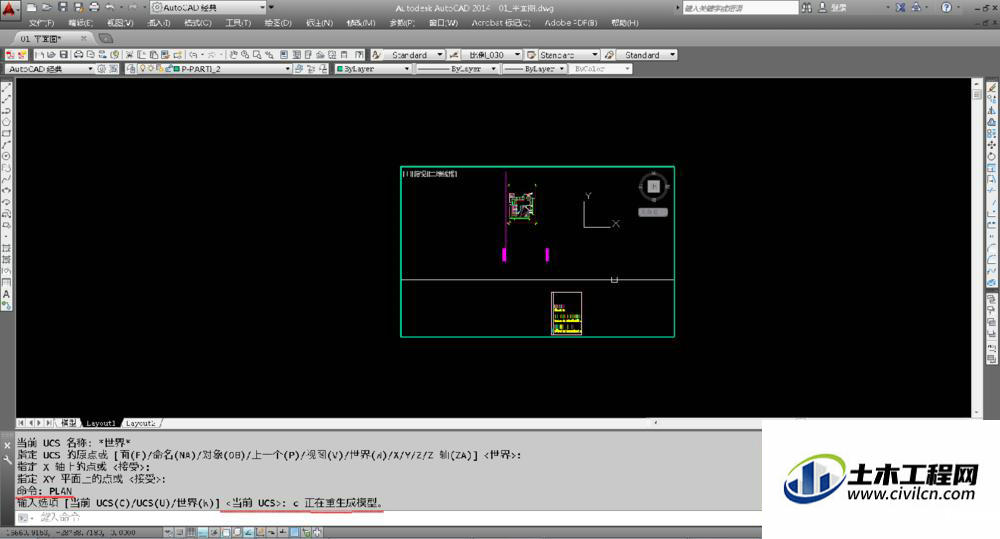This screenshot has height=539, width=1000.
Task: Click the Cut scissors icon in standard toolbar
Action: (129, 55)
